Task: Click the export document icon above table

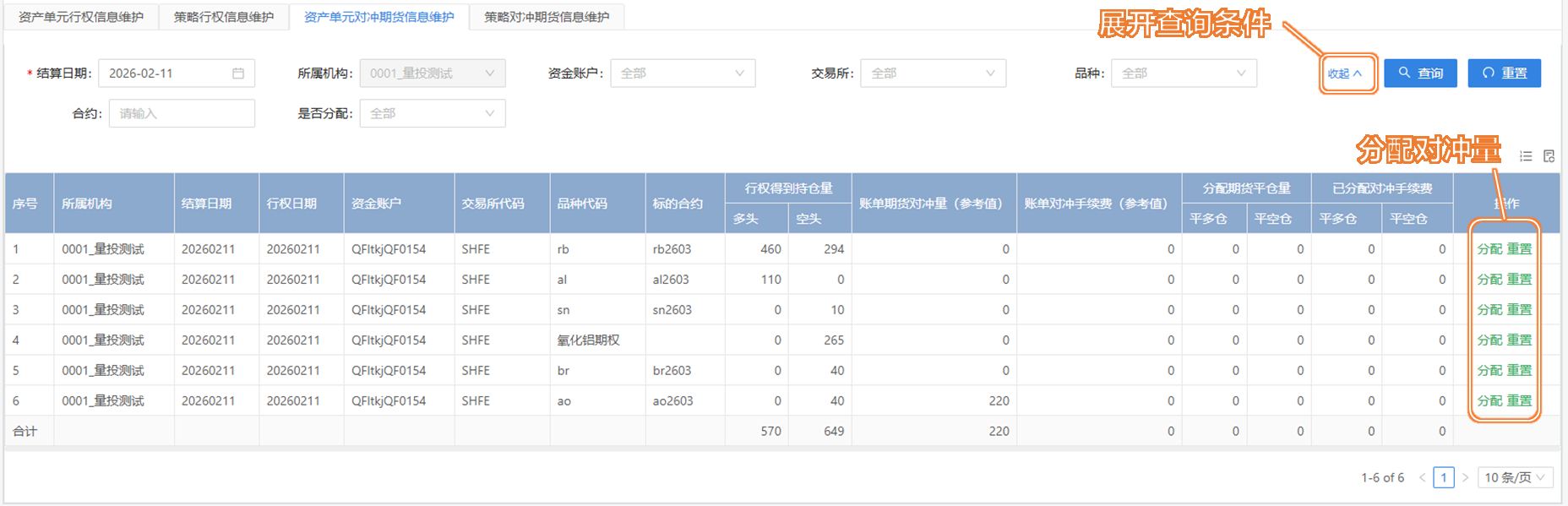Action: (1549, 156)
